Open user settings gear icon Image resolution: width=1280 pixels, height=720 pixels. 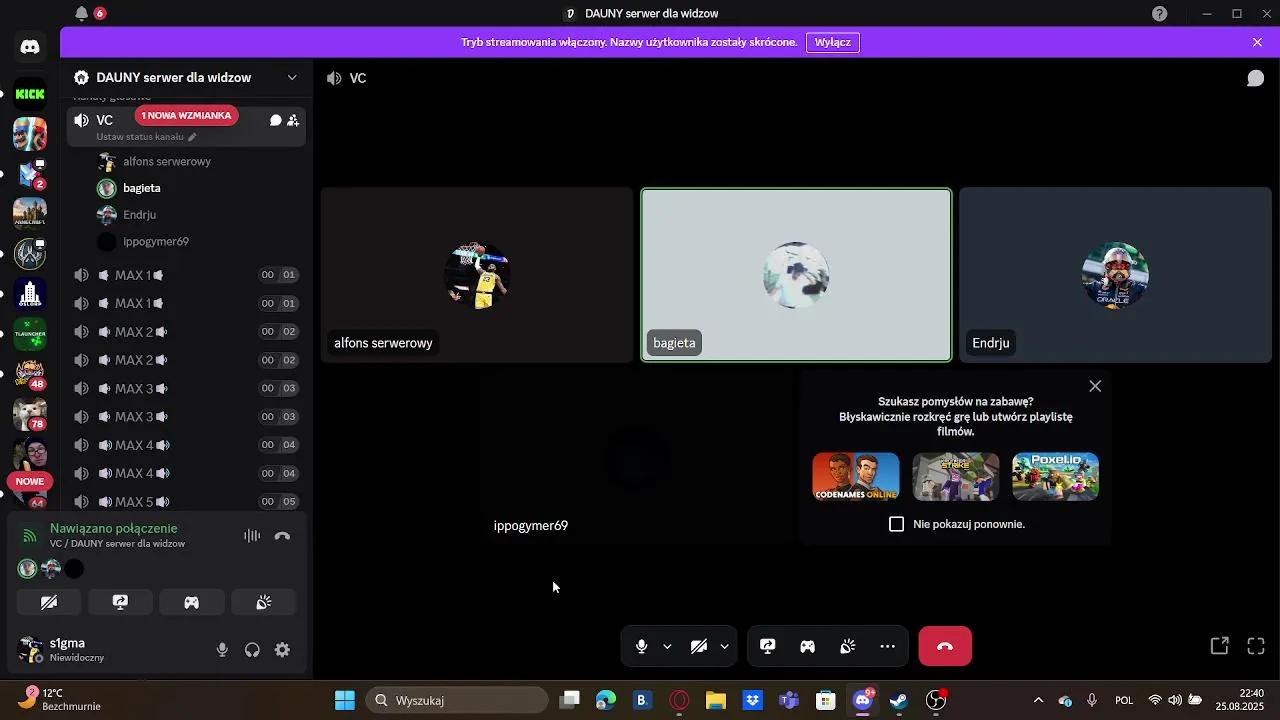(x=282, y=650)
